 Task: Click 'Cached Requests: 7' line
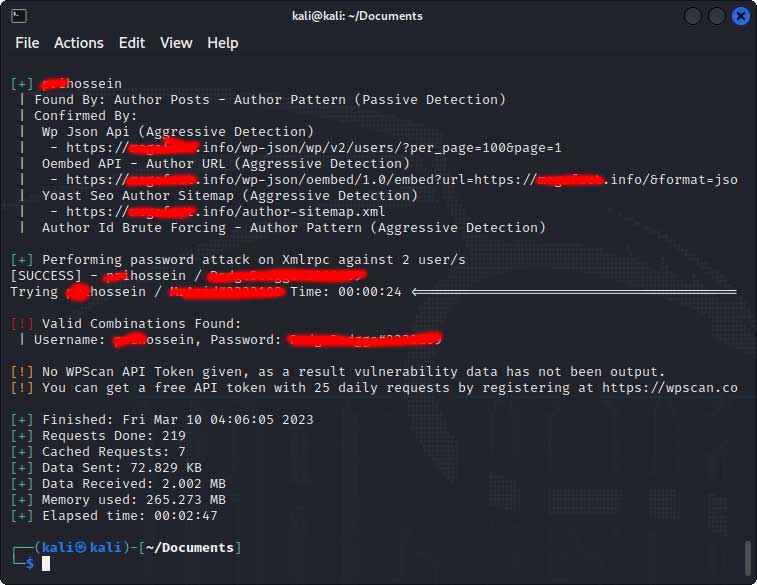coord(113,452)
